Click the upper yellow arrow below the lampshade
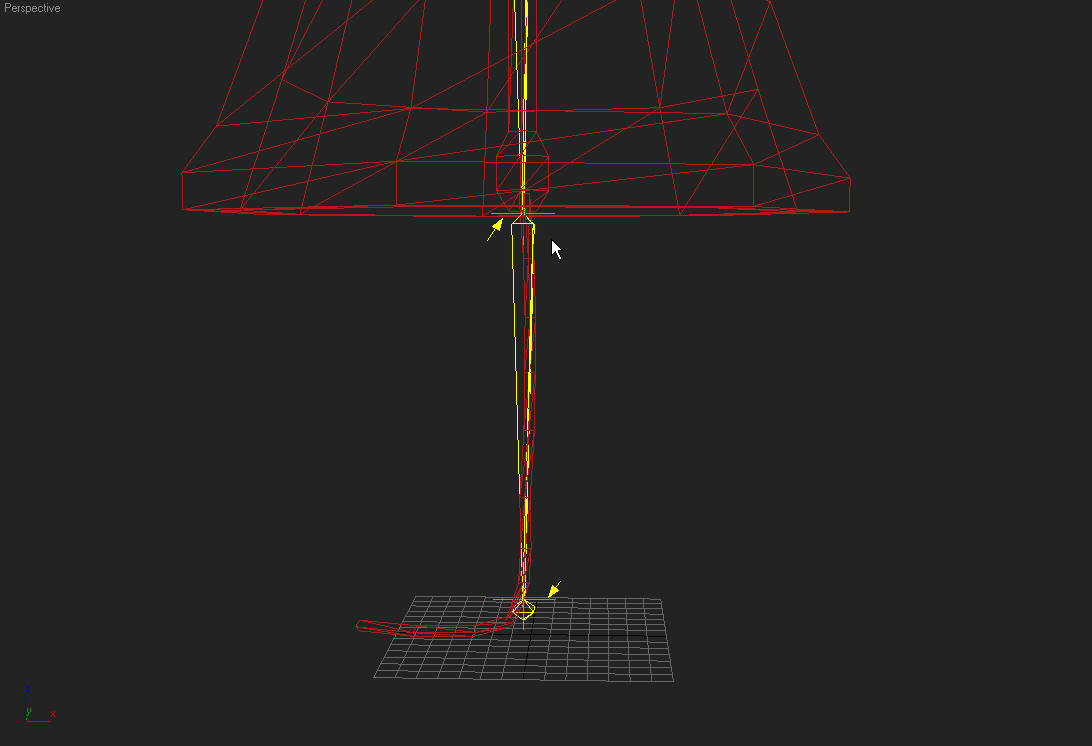The width and height of the screenshot is (1092, 746). click(496, 229)
